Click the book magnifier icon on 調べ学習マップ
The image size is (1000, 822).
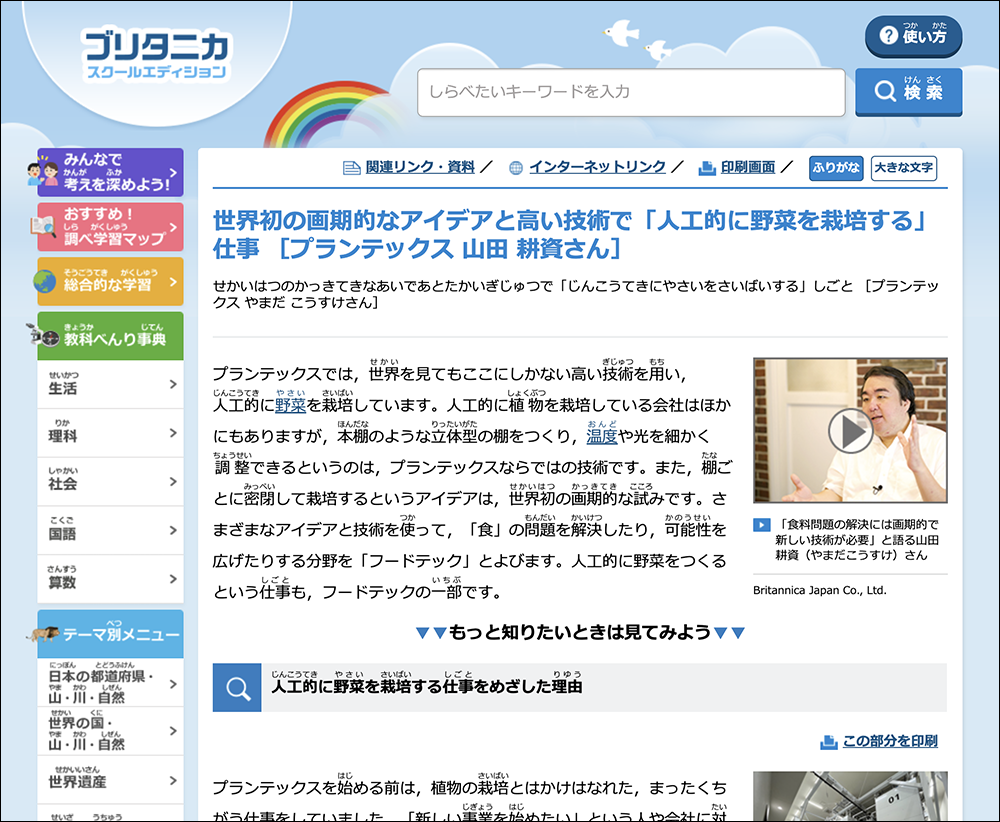(x=43, y=226)
